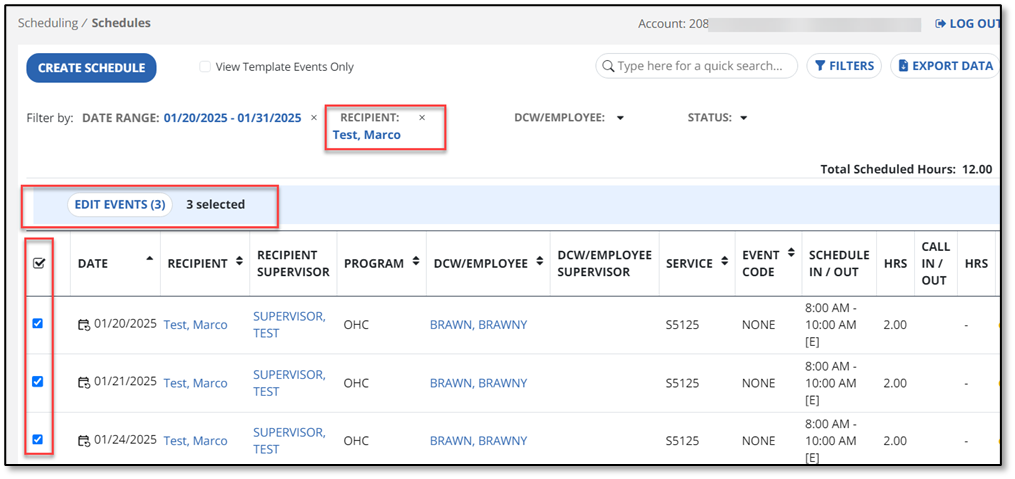Click the Create Schedule button

[x=91, y=68]
